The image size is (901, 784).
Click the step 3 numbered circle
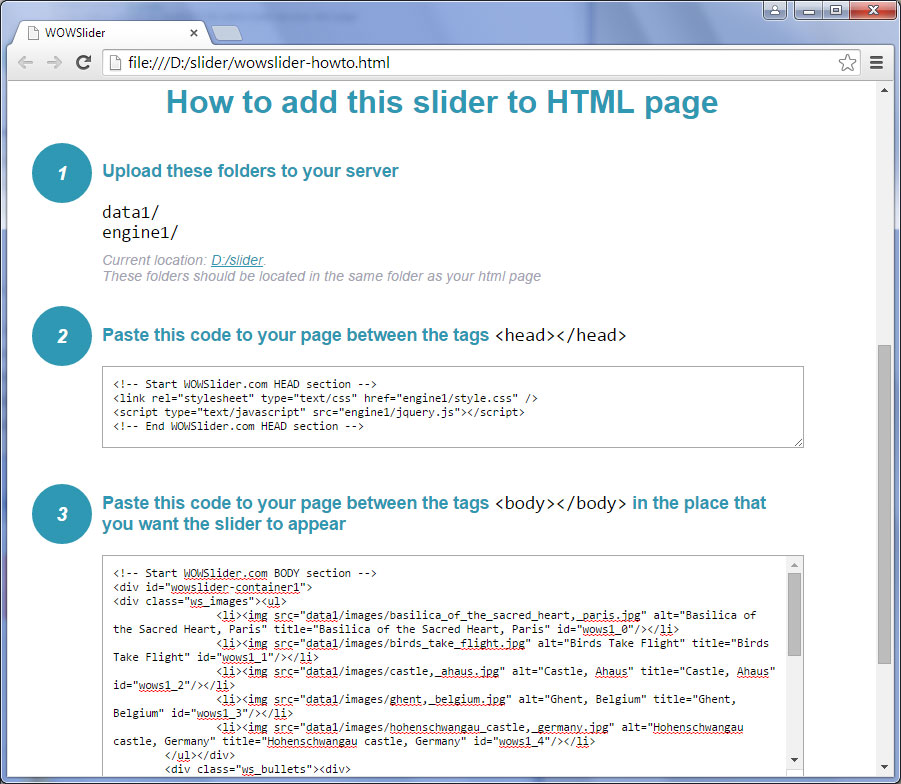pos(62,514)
